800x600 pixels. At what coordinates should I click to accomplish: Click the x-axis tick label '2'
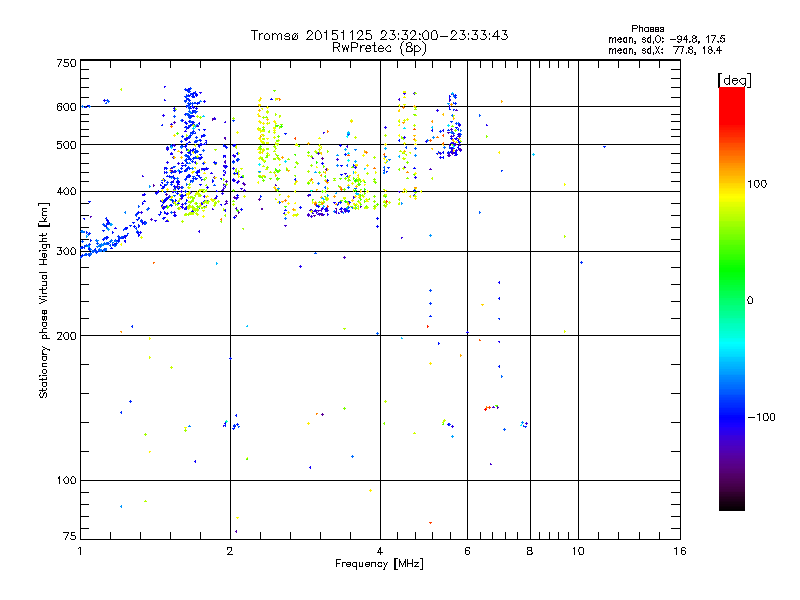pos(230,551)
